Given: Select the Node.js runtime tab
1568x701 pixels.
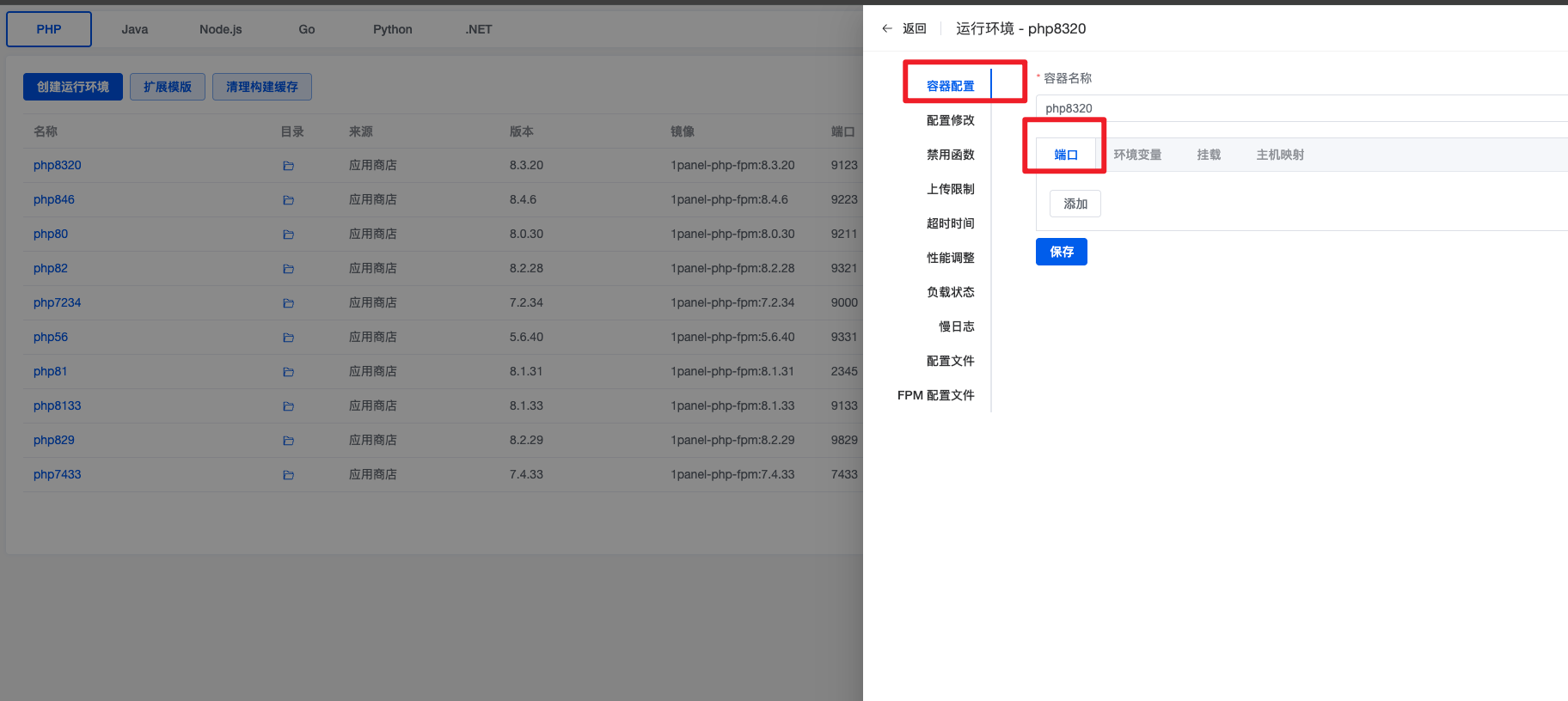Looking at the screenshot, I should click(x=221, y=29).
